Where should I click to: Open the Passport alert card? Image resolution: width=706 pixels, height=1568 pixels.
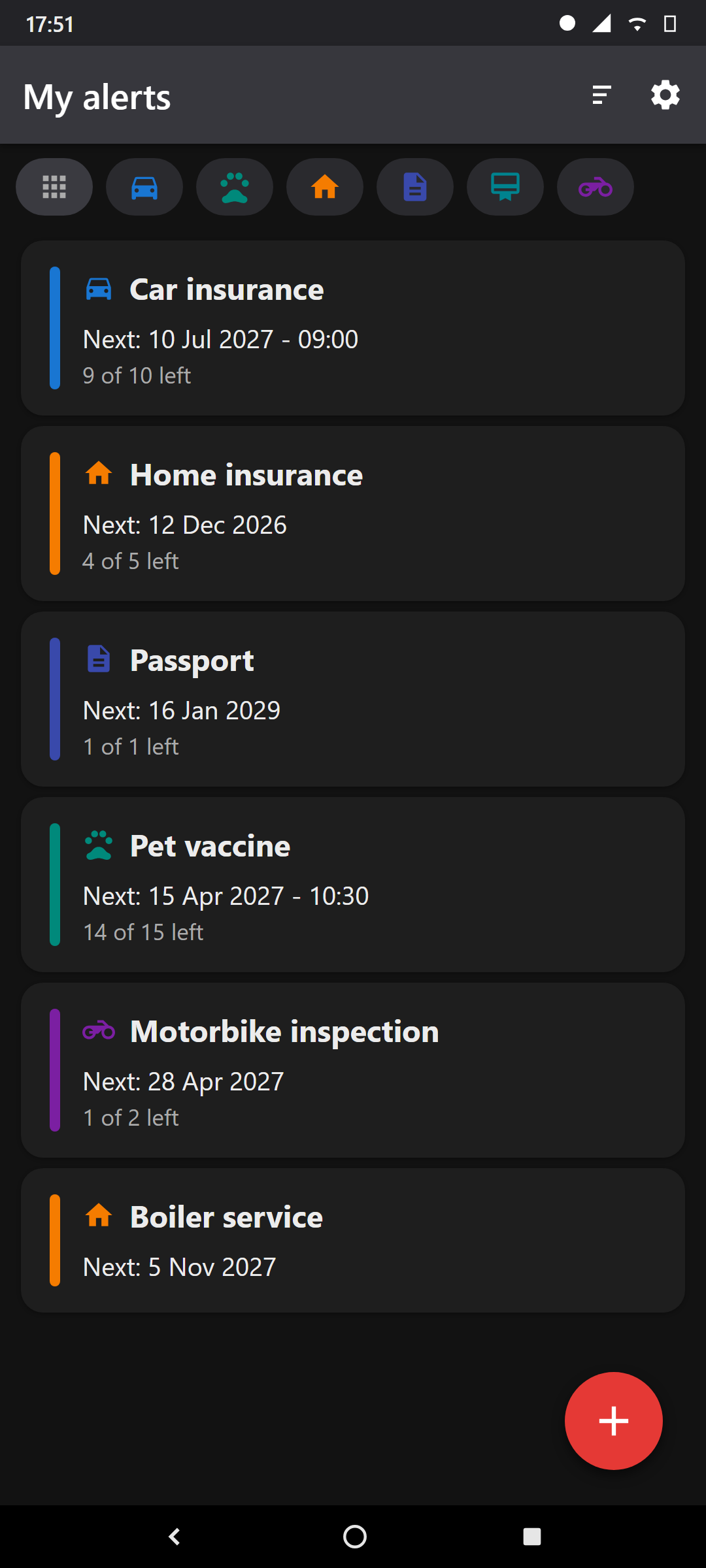pyautogui.click(x=353, y=699)
